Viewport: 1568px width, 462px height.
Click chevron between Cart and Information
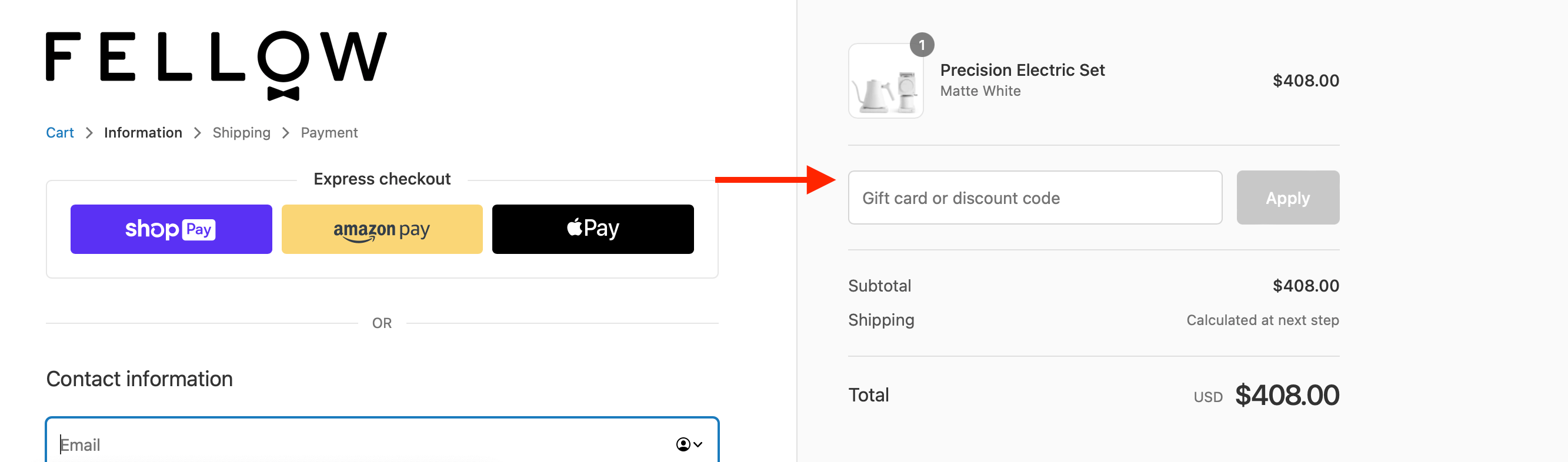(89, 132)
